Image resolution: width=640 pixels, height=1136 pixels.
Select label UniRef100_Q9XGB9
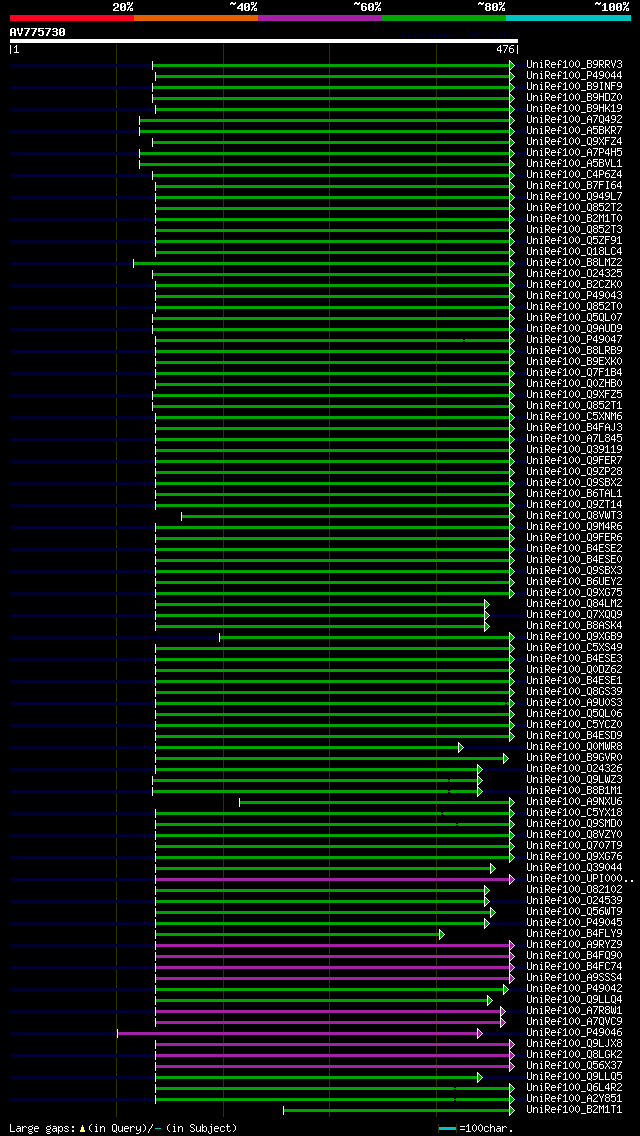pyautogui.click(x=574, y=637)
